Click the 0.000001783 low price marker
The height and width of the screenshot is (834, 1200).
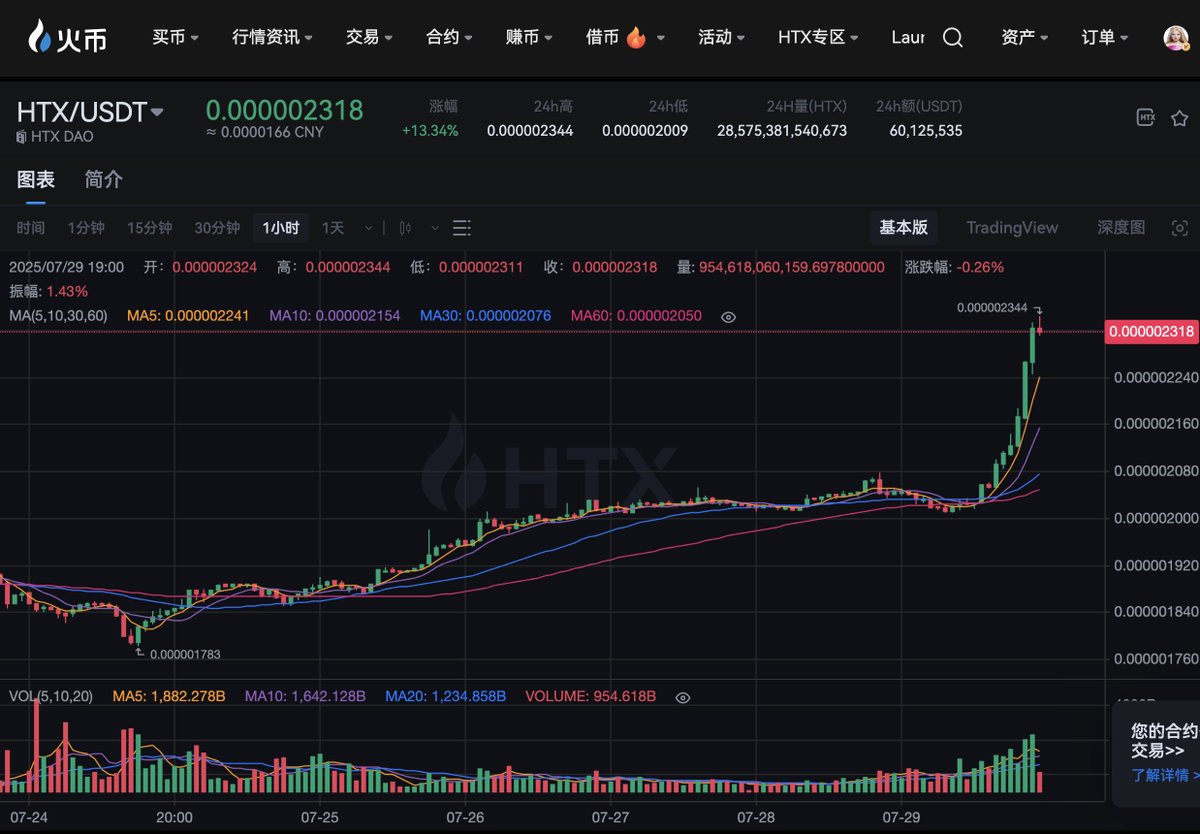[x=185, y=654]
